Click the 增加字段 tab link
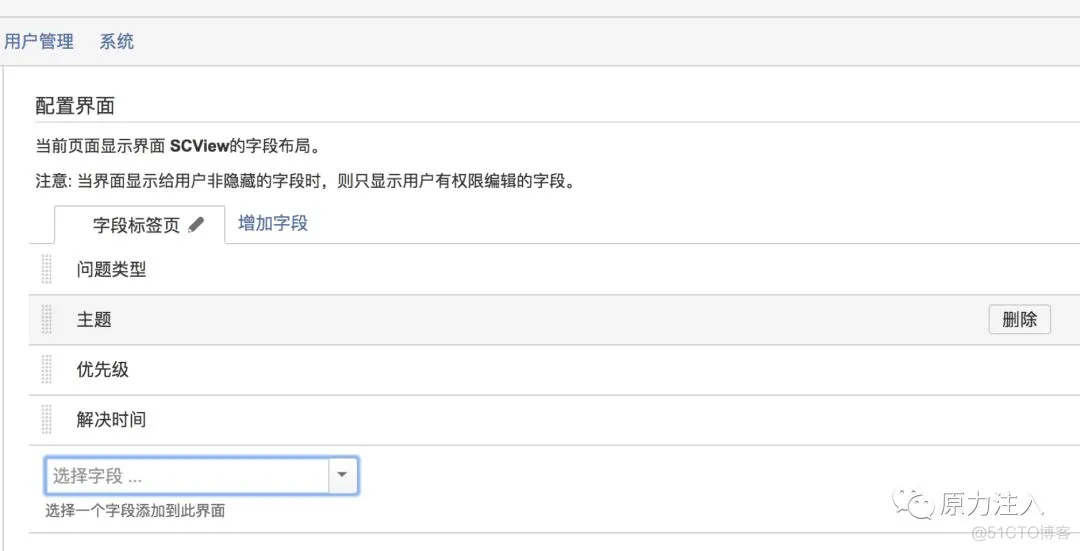Image resolution: width=1080 pixels, height=551 pixels. coord(273,223)
